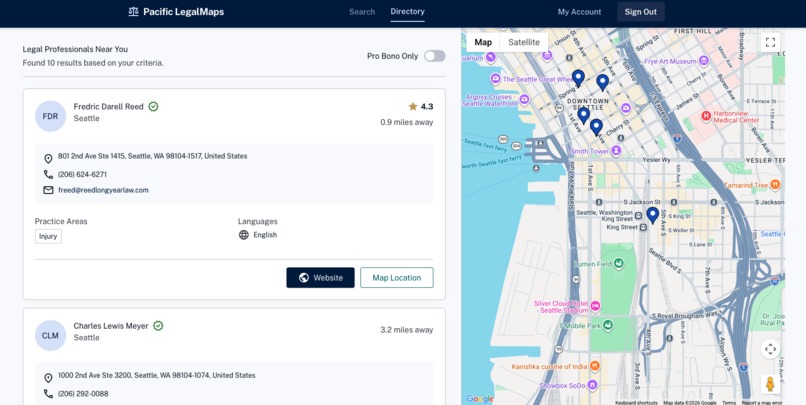The image size is (806, 405).
Task: Click the phone number (206) 624-6271
Action: (82, 174)
